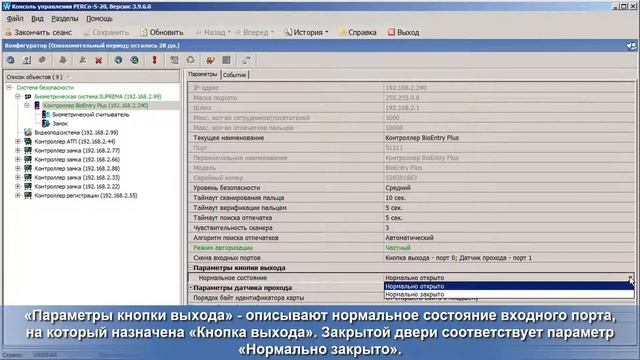Viewport: 640px width, 360px height.
Task: Expand the Контроллер регистрации 192.168.2.55 node
Action: (18, 195)
